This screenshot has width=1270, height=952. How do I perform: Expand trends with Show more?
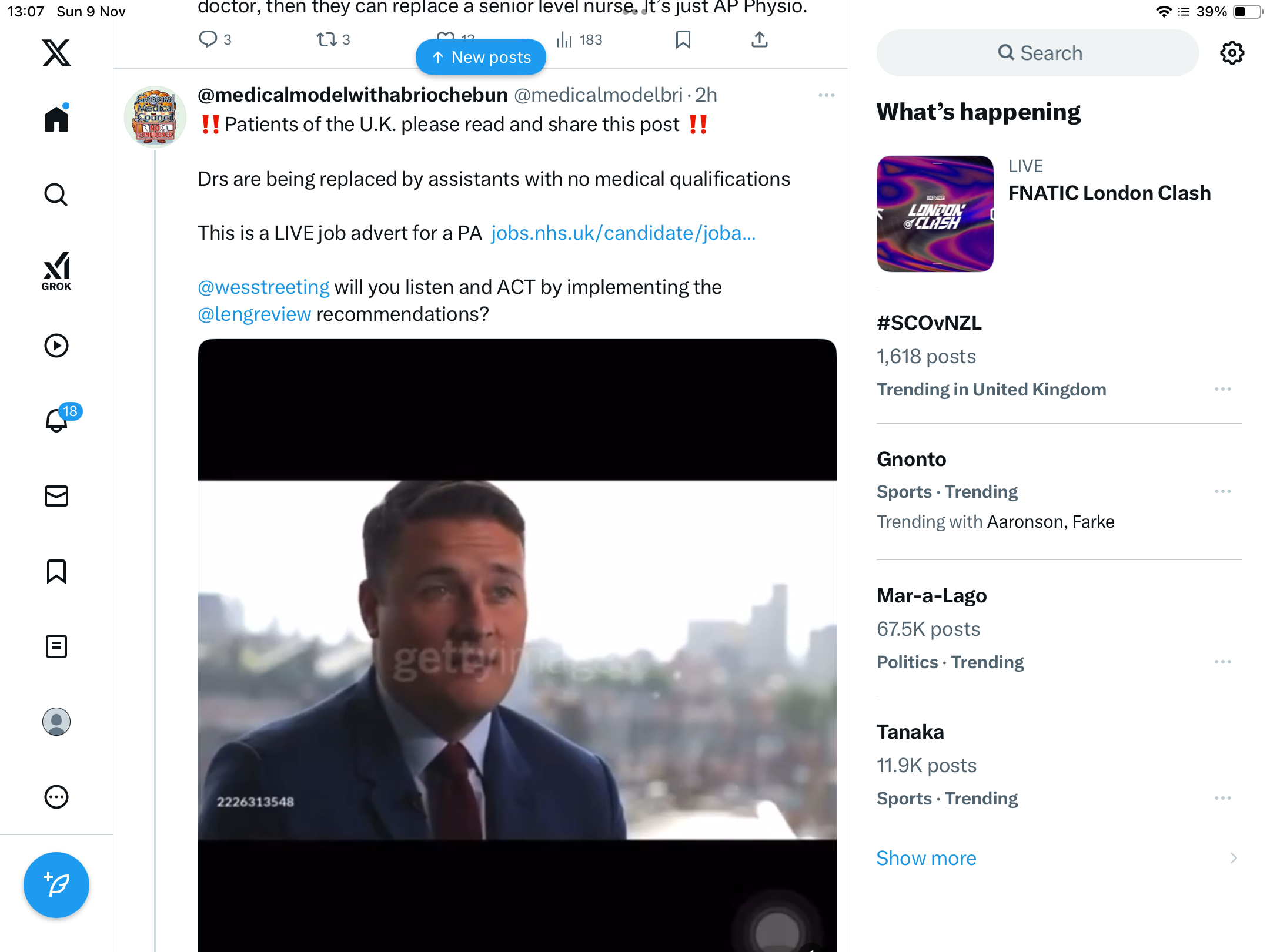coord(926,858)
